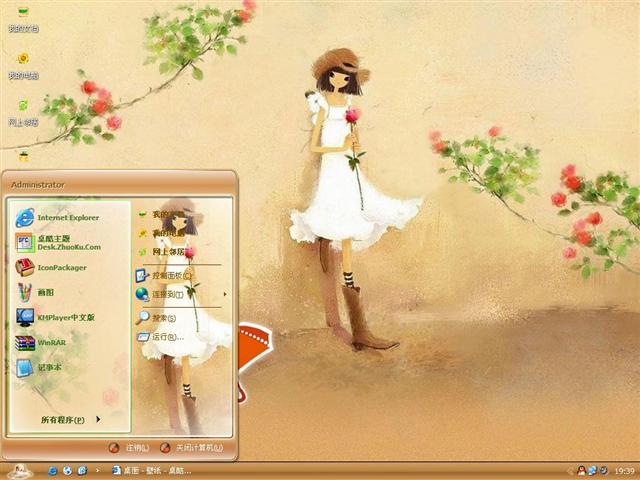Click 注销(L) log off button

pos(129,448)
